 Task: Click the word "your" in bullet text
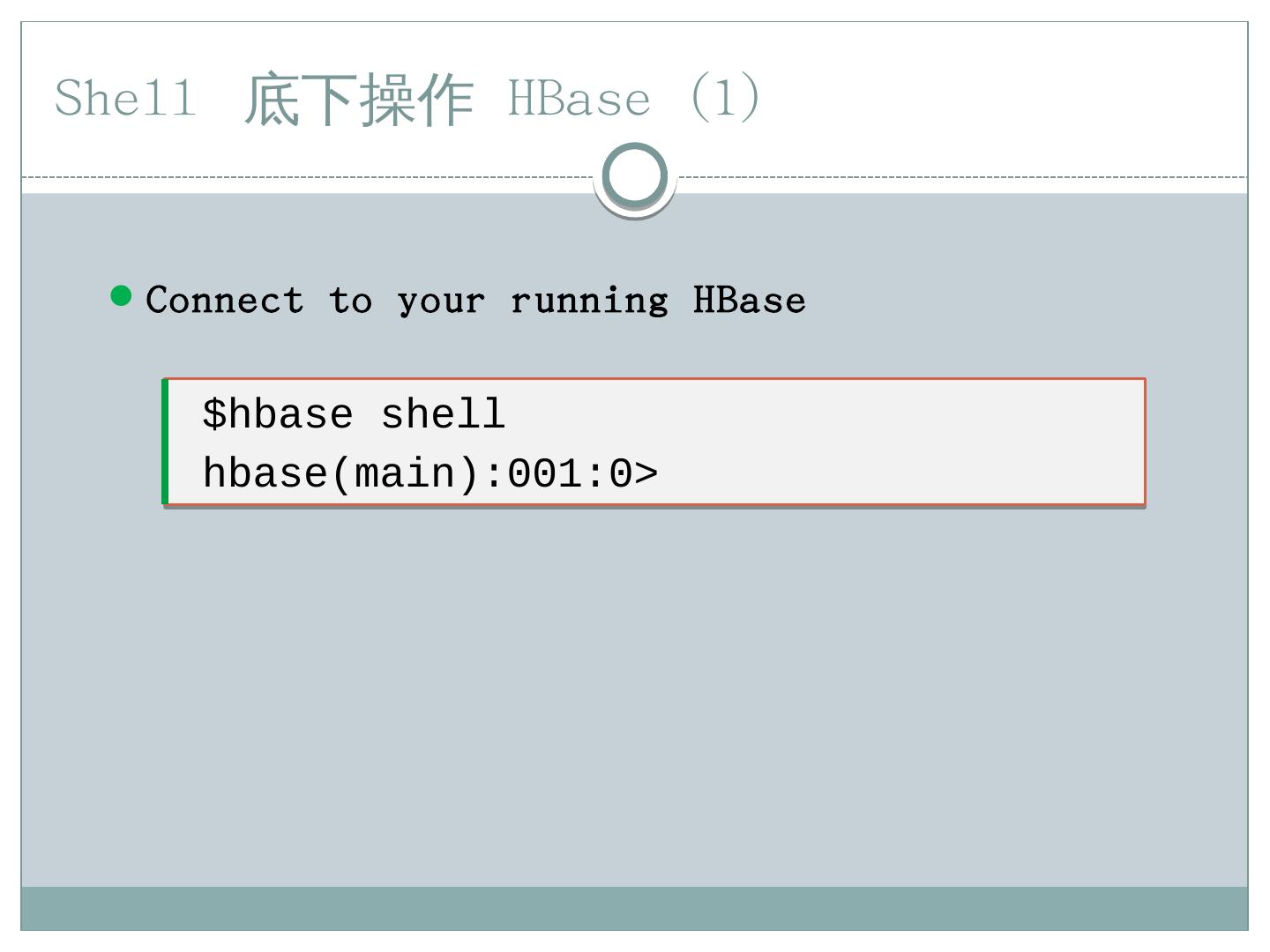441,301
